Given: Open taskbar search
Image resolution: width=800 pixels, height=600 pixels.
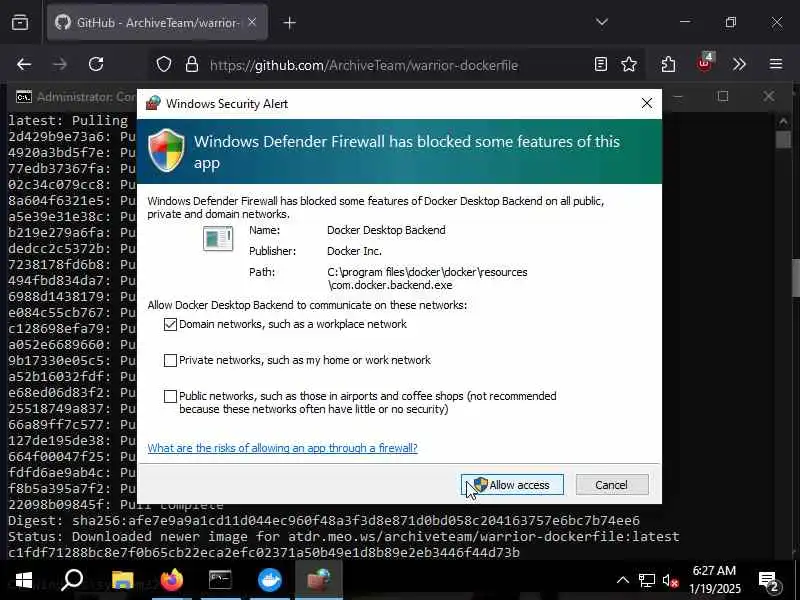Looking at the screenshot, I should pyautogui.click(x=72, y=580).
